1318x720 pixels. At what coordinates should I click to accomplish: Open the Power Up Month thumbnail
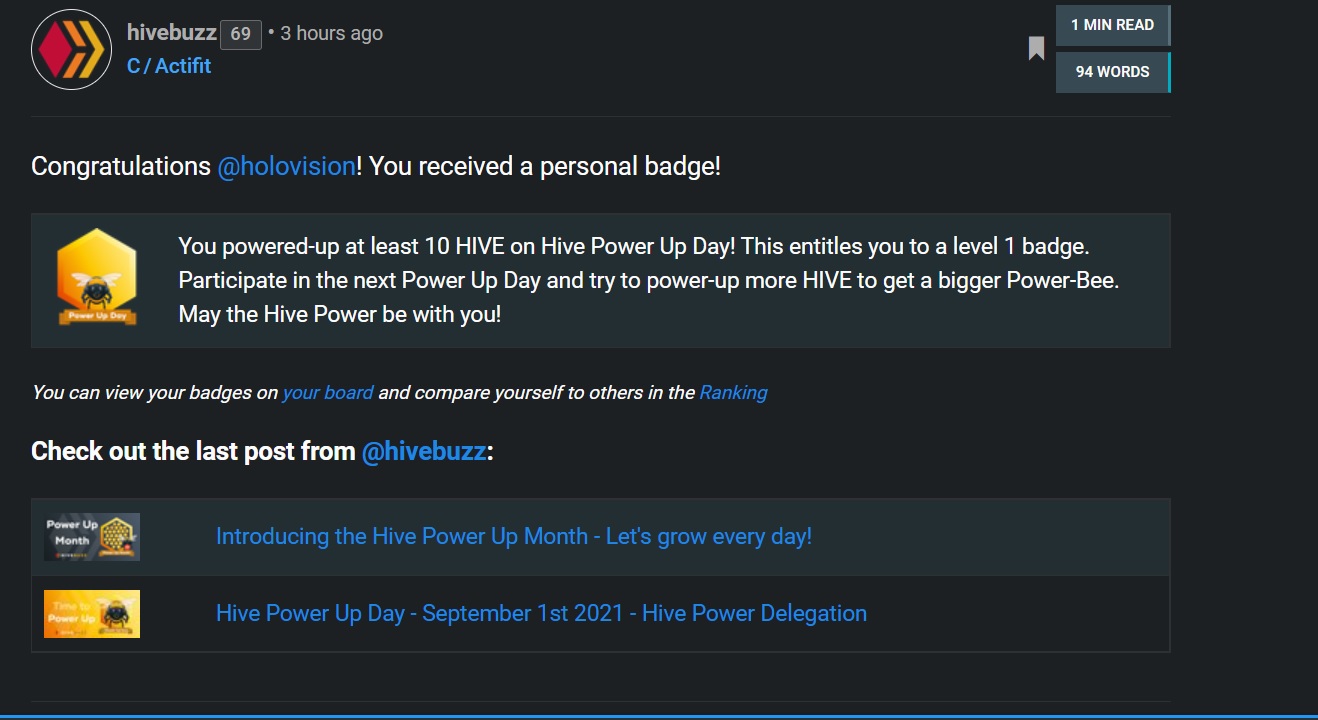[92, 537]
